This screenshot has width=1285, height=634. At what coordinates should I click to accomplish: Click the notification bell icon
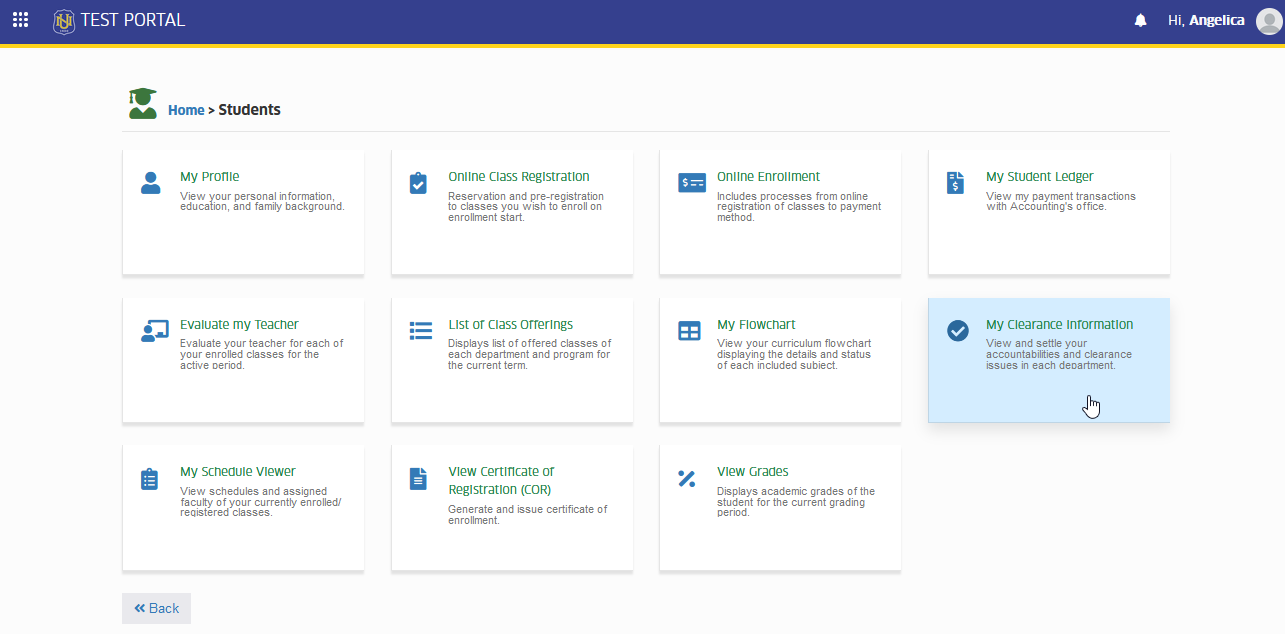pos(1140,21)
